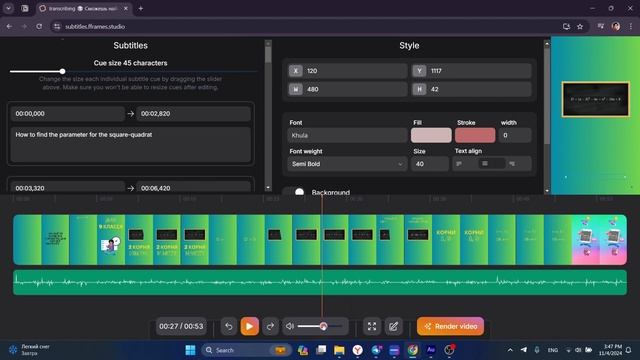640x360 pixels.
Task: Edit the font Size field
Action: point(430,164)
